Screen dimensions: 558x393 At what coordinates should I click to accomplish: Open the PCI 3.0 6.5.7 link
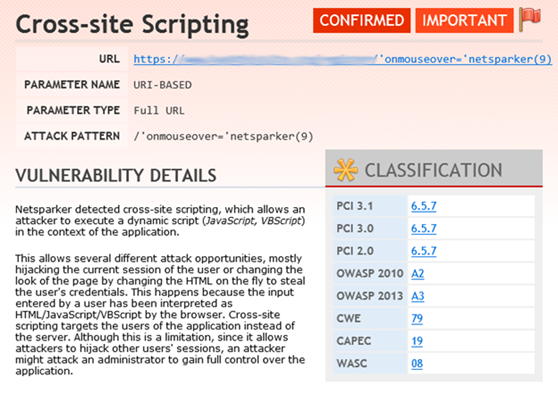point(423,228)
